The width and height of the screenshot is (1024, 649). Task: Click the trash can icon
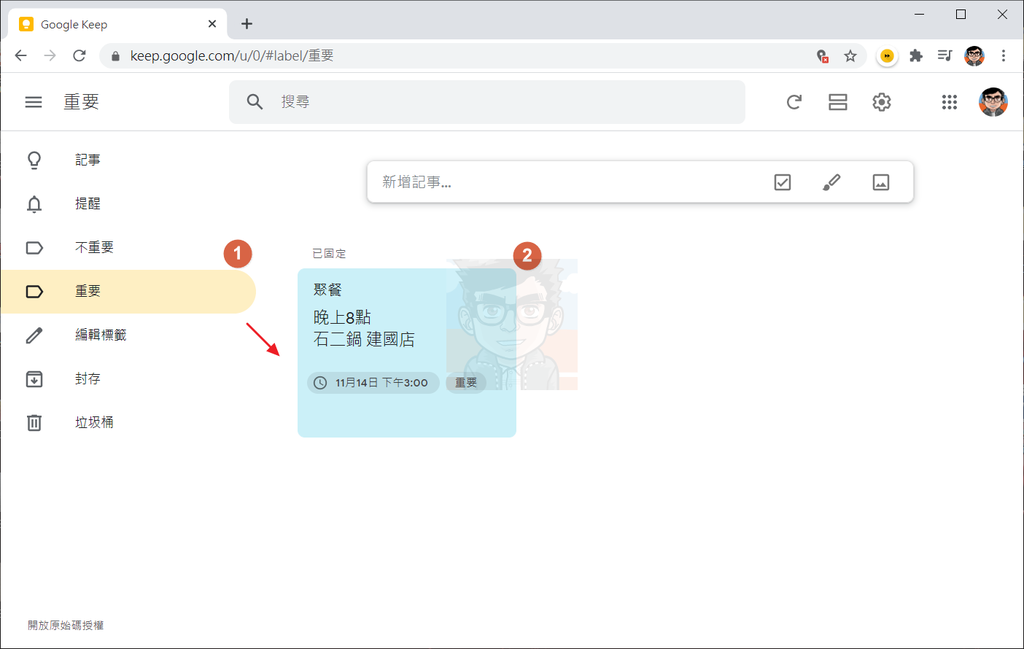point(34,422)
